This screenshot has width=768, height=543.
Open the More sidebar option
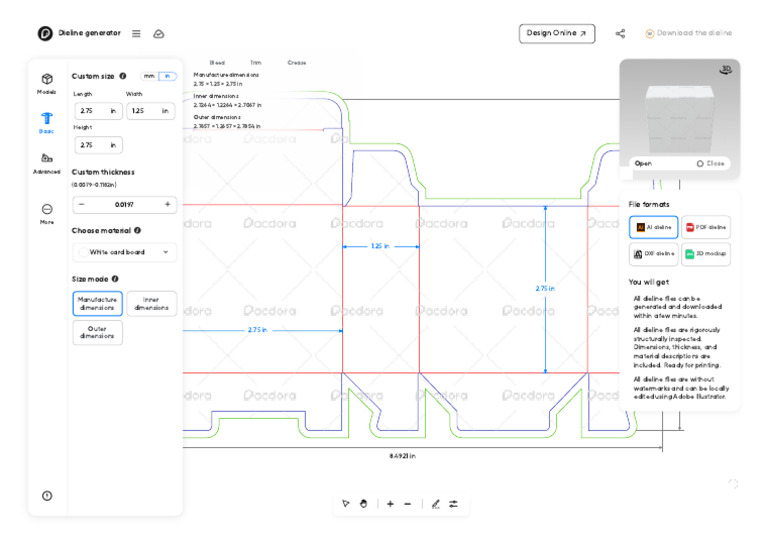47,214
